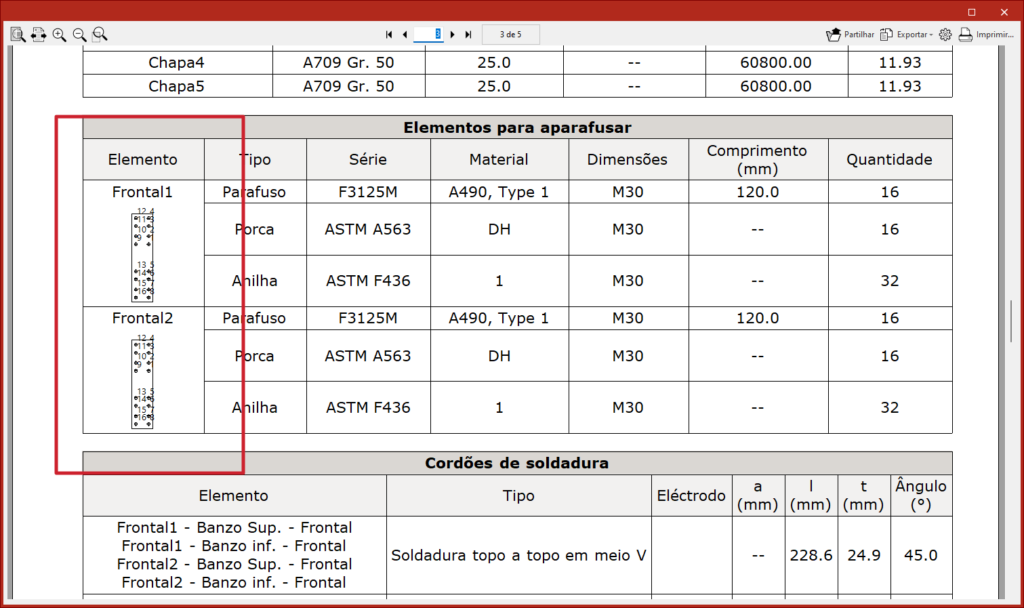Click the 24.9 thickness value
Screen dimensions: 1024x608
864,555
